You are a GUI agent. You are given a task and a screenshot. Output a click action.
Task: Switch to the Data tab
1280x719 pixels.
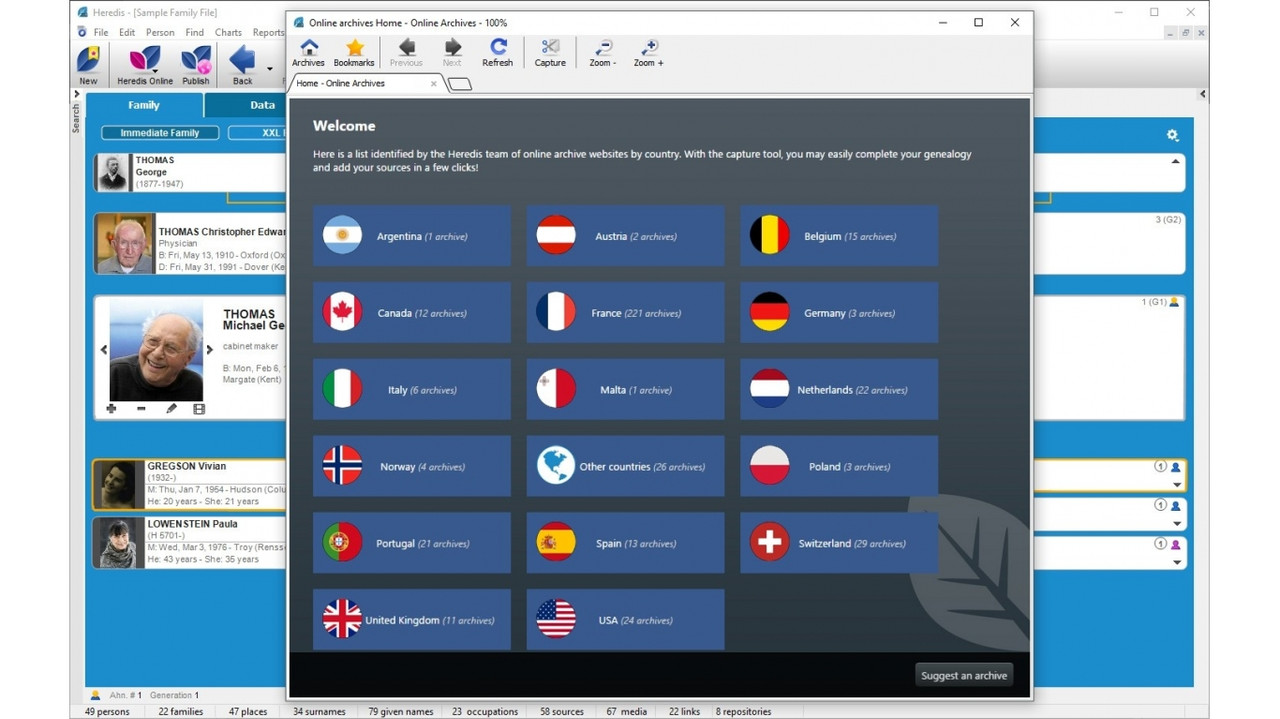click(x=262, y=105)
